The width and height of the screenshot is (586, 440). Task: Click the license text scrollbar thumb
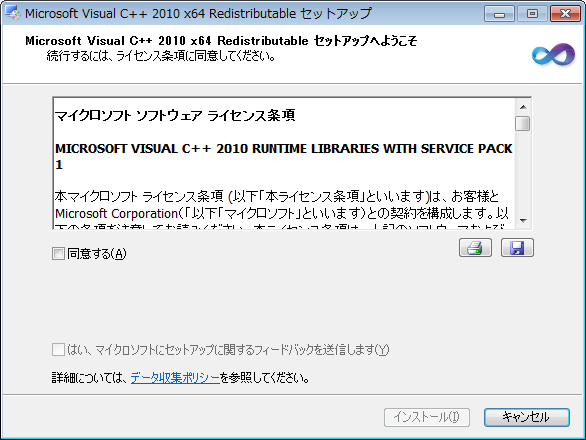[523, 123]
